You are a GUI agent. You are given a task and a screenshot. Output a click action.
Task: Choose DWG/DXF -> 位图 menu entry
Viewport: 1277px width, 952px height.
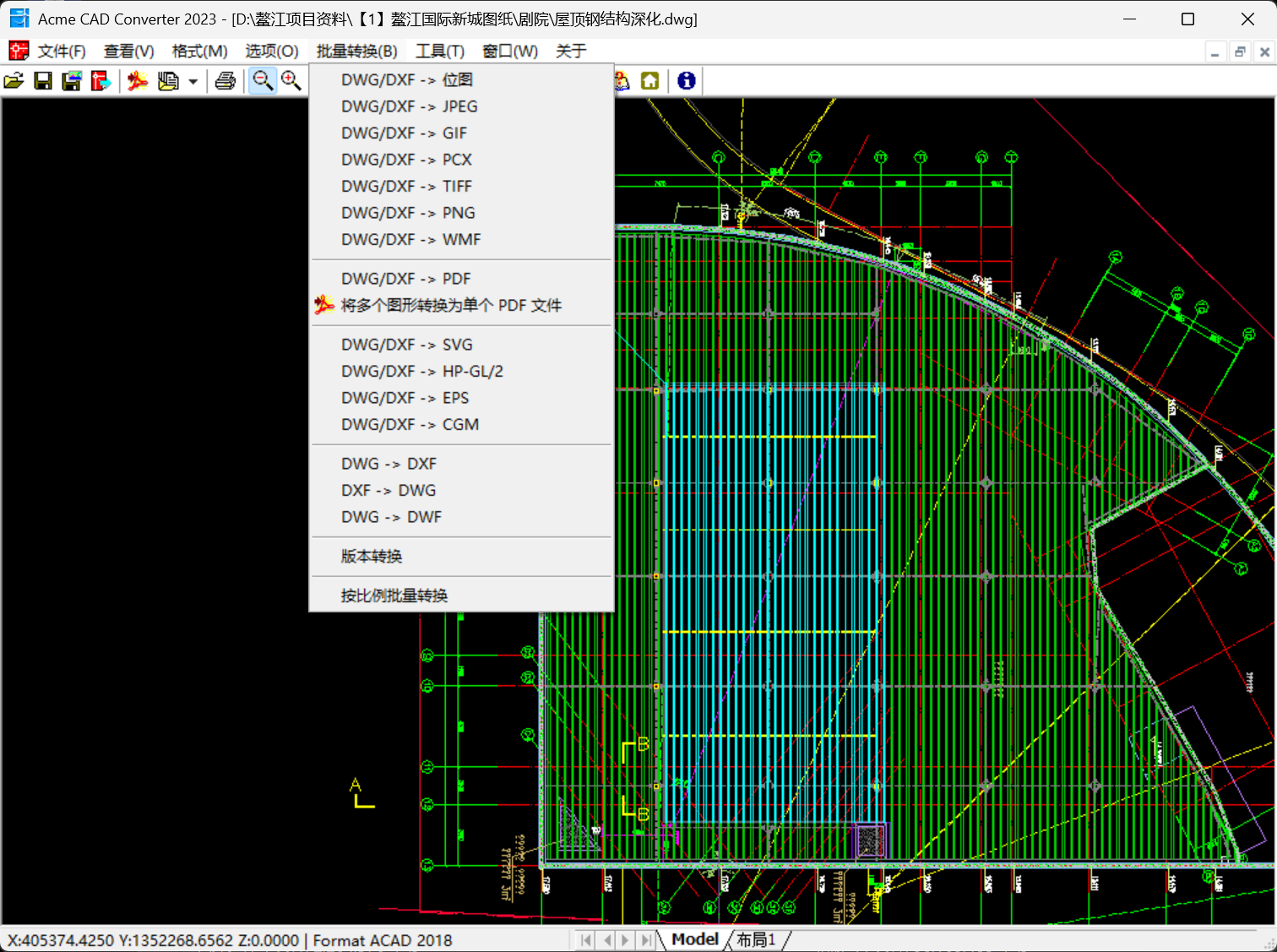pyautogui.click(x=461, y=80)
